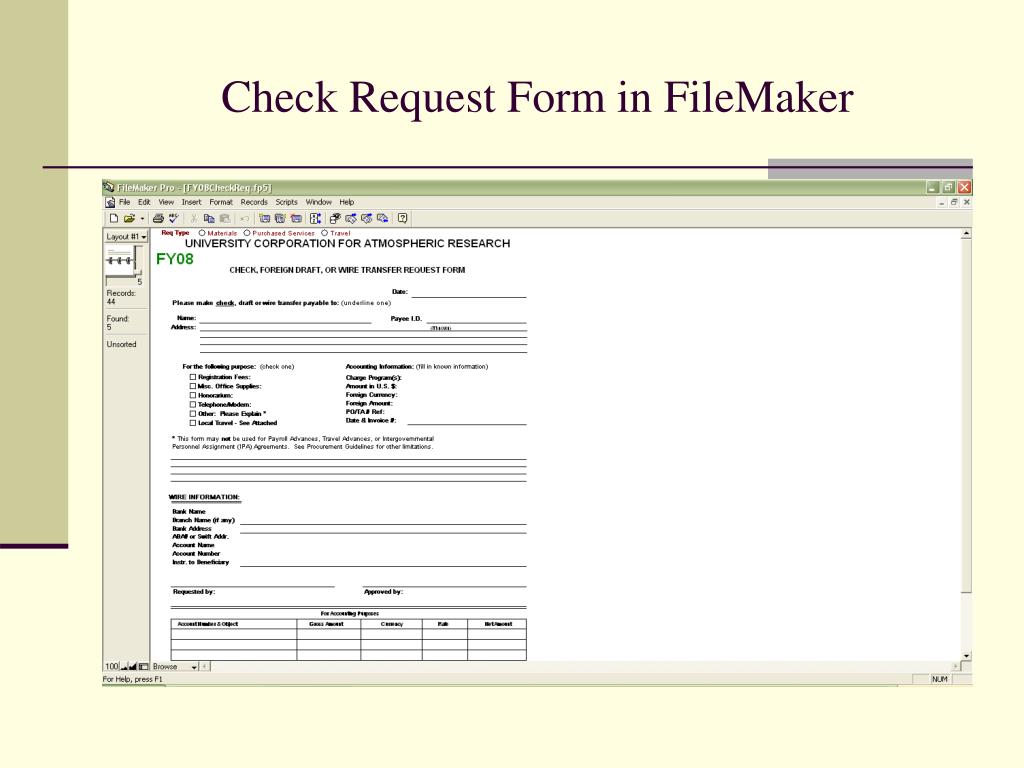The image size is (1024, 768).
Task: Click the zoom percentage 100 box
Action: click(x=112, y=667)
